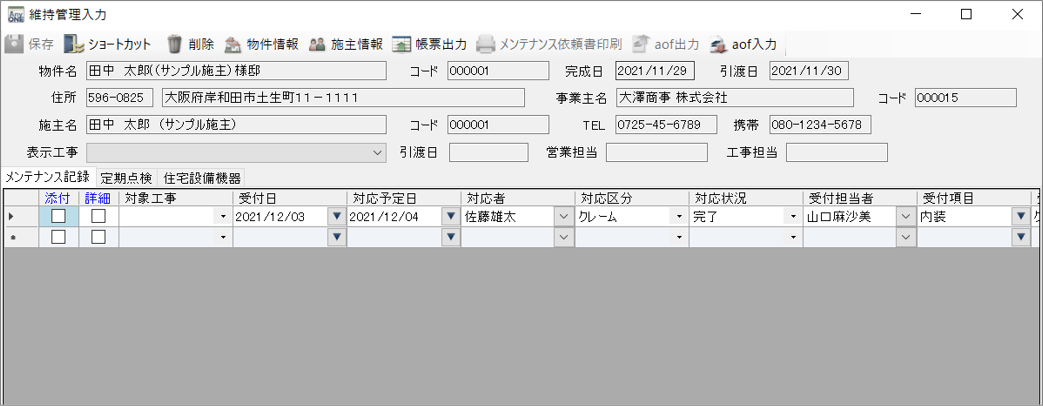Click aof入力 import icon

pos(718,45)
